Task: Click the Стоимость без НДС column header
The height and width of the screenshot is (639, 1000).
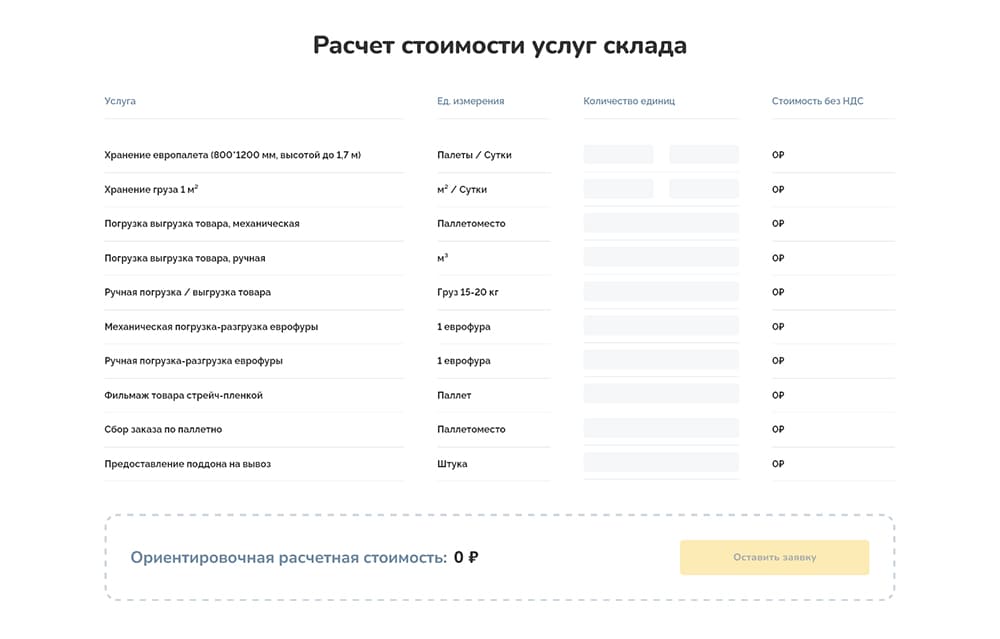Action: click(817, 101)
